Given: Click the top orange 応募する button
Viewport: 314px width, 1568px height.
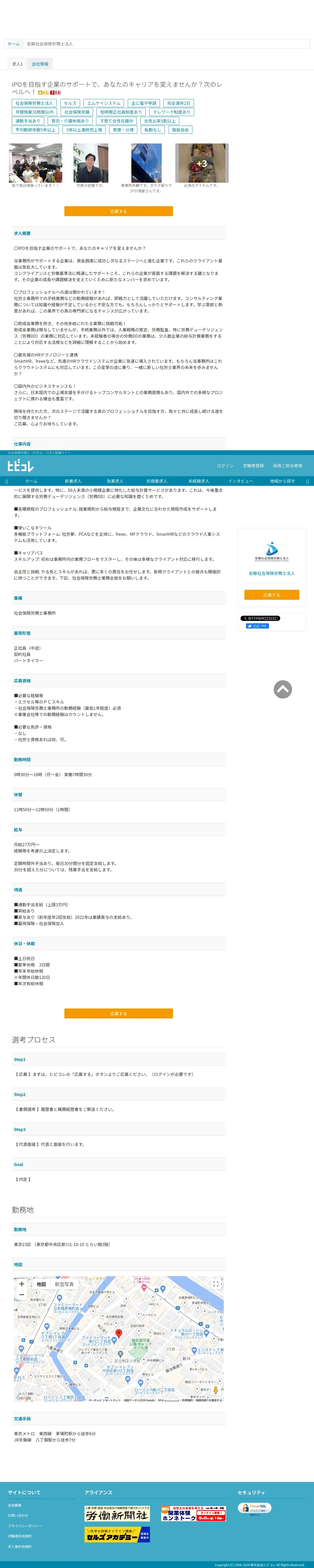Looking at the screenshot, I should (x=118, y=211).
